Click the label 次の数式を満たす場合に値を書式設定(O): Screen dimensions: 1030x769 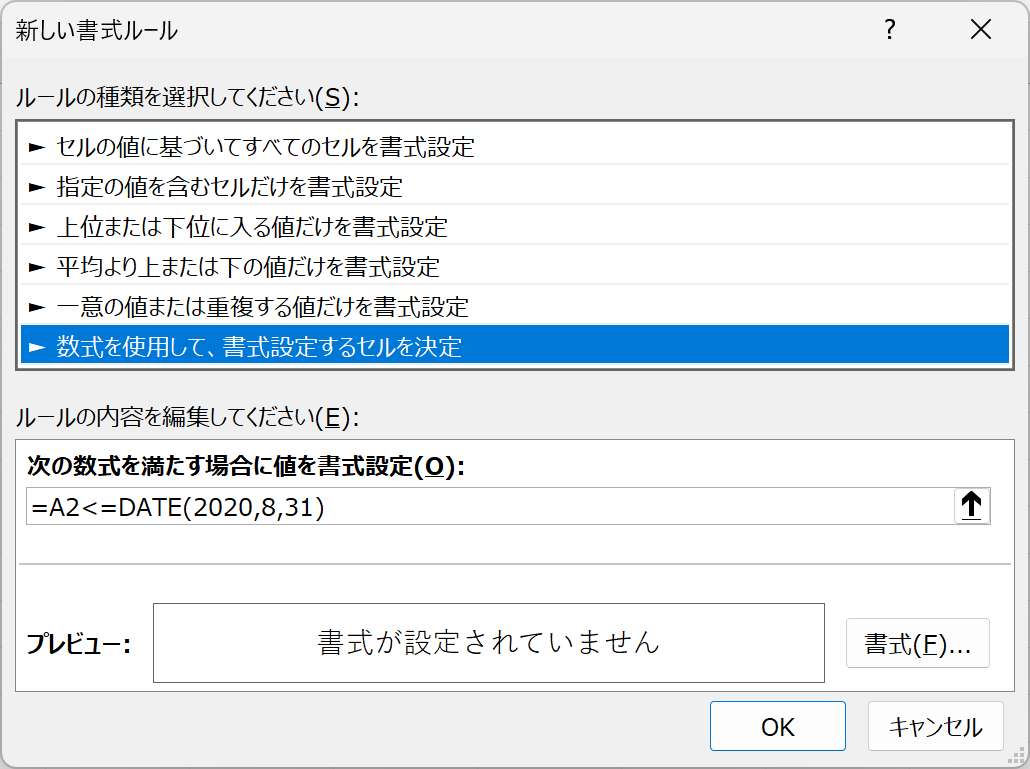point(246,466)
